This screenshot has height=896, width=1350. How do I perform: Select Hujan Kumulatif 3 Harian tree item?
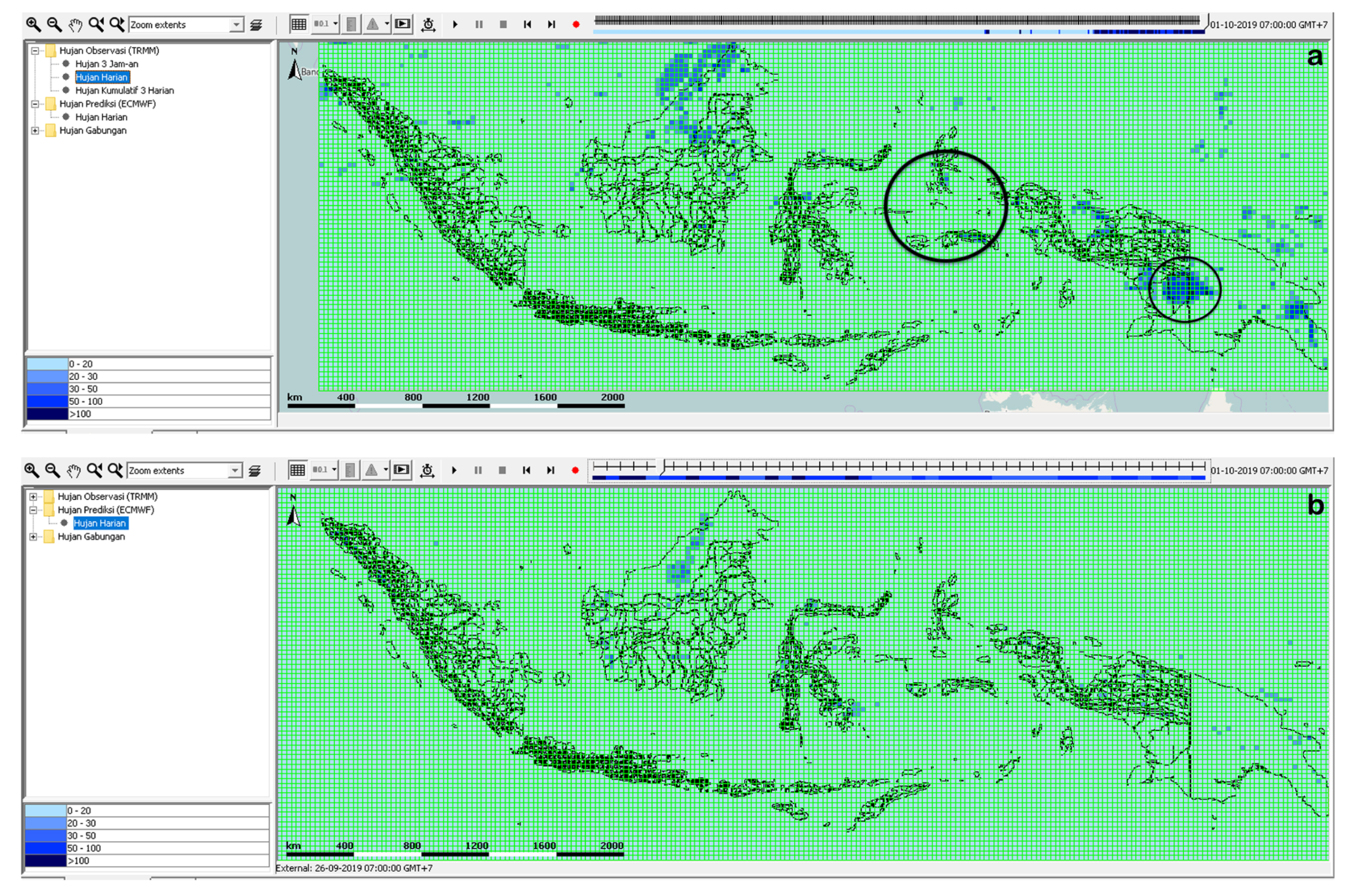(124, 90)
